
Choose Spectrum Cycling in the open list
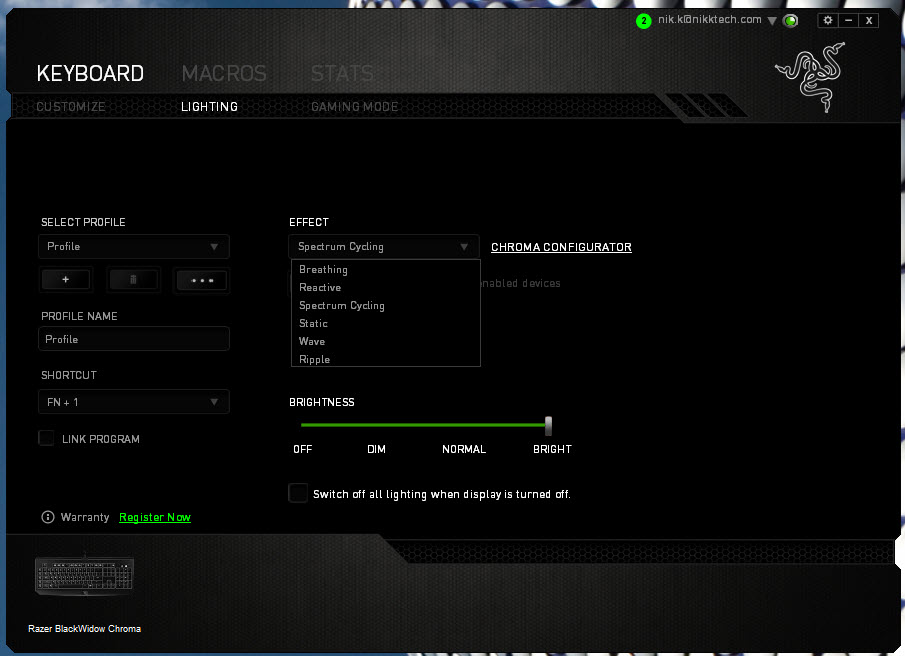[x=386, y=305]
